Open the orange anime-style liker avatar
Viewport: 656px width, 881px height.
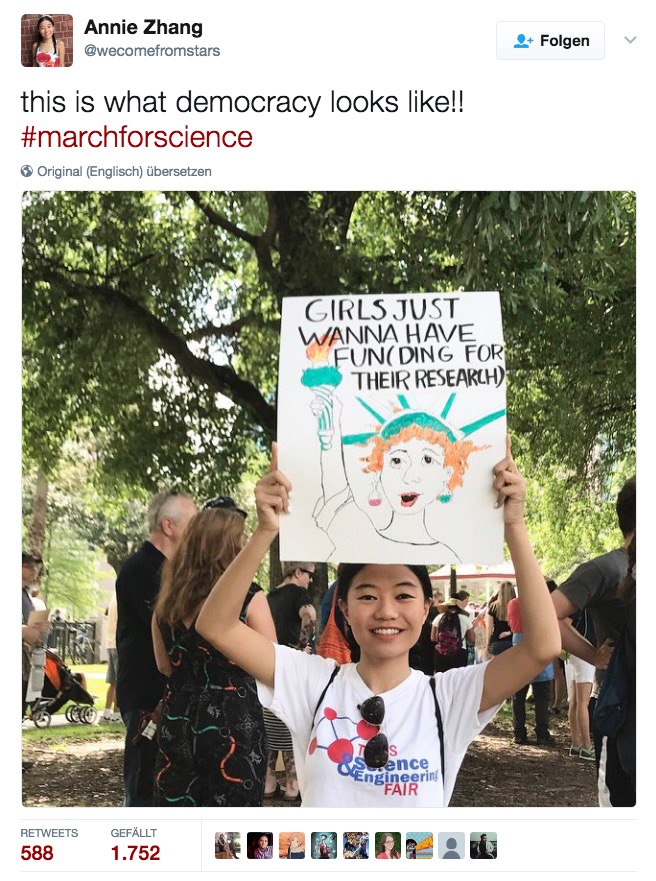tap(291, 846)
